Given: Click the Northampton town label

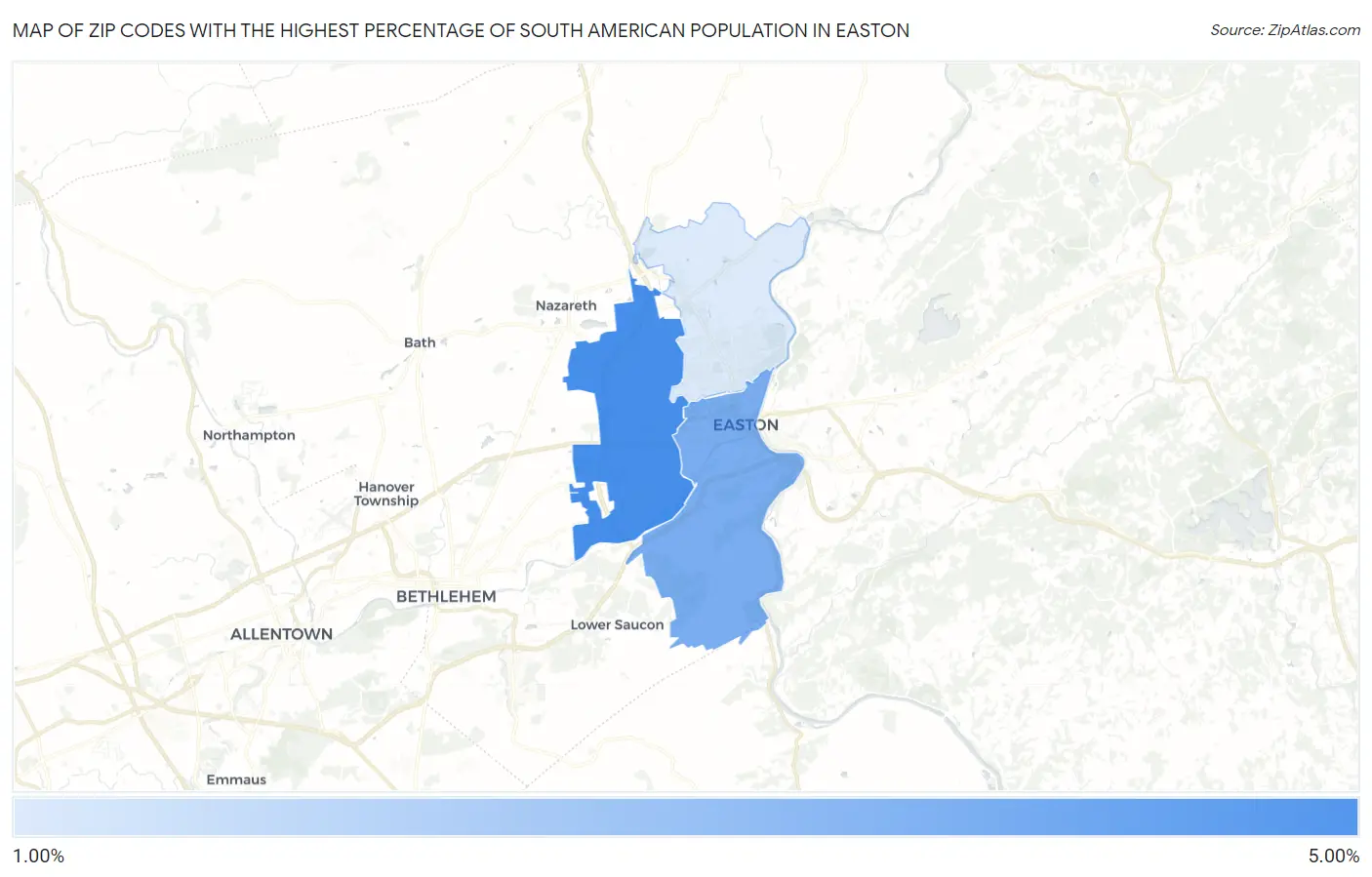Looking at the screenshot, I should click(249, 435).
